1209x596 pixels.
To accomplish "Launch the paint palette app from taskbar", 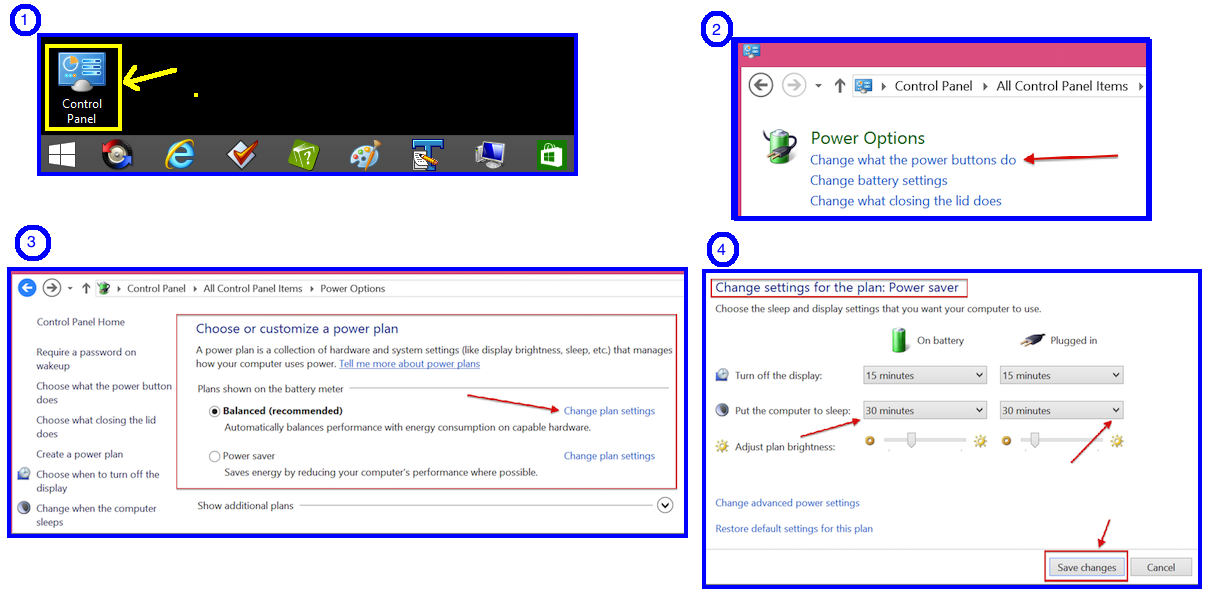I will pyautogui.click(x=365, y=155).
